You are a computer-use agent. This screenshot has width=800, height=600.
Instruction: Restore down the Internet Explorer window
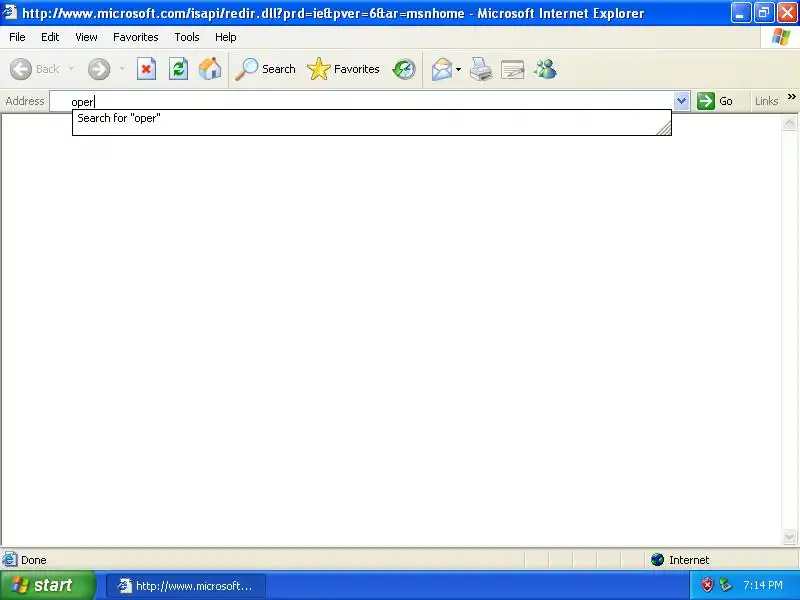click(764, 13)
